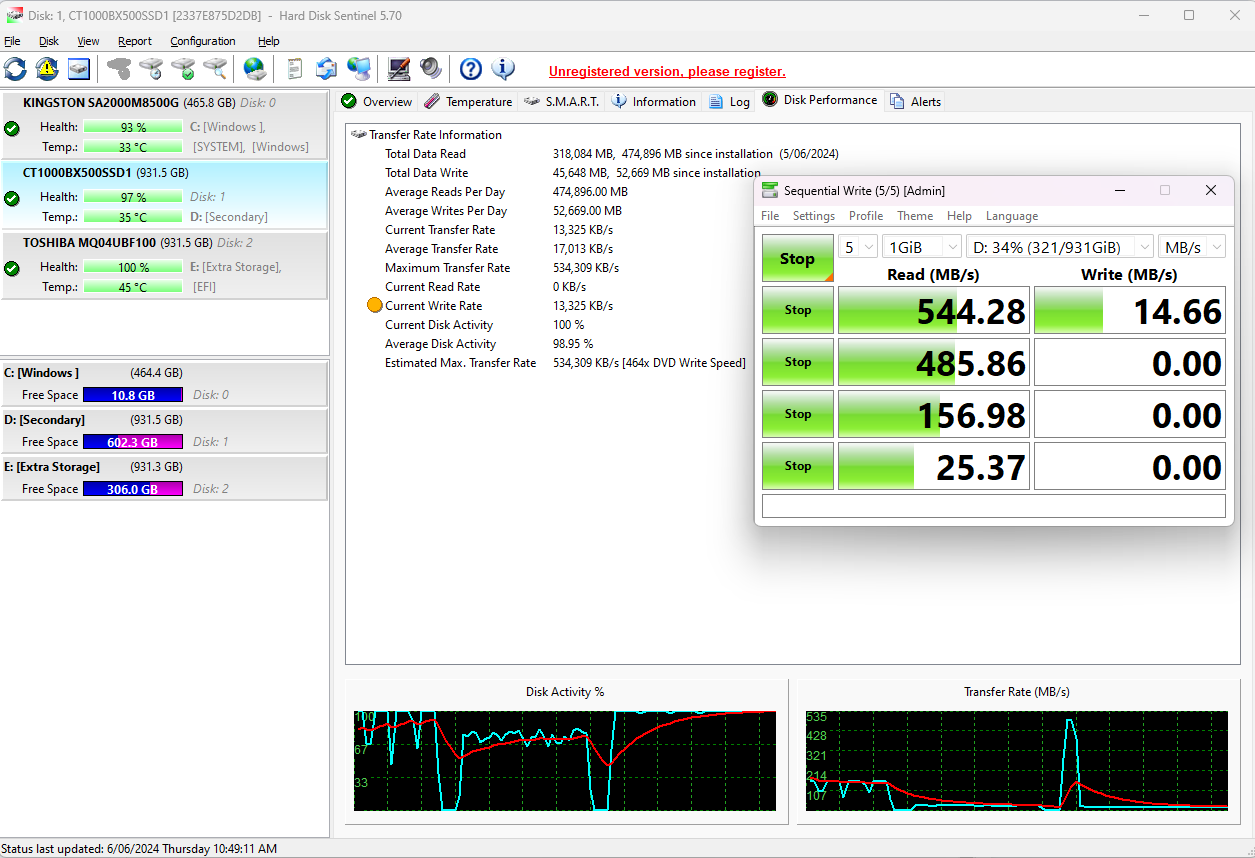Open the Profile menu in Sequential Write window

tap(866, 216)
